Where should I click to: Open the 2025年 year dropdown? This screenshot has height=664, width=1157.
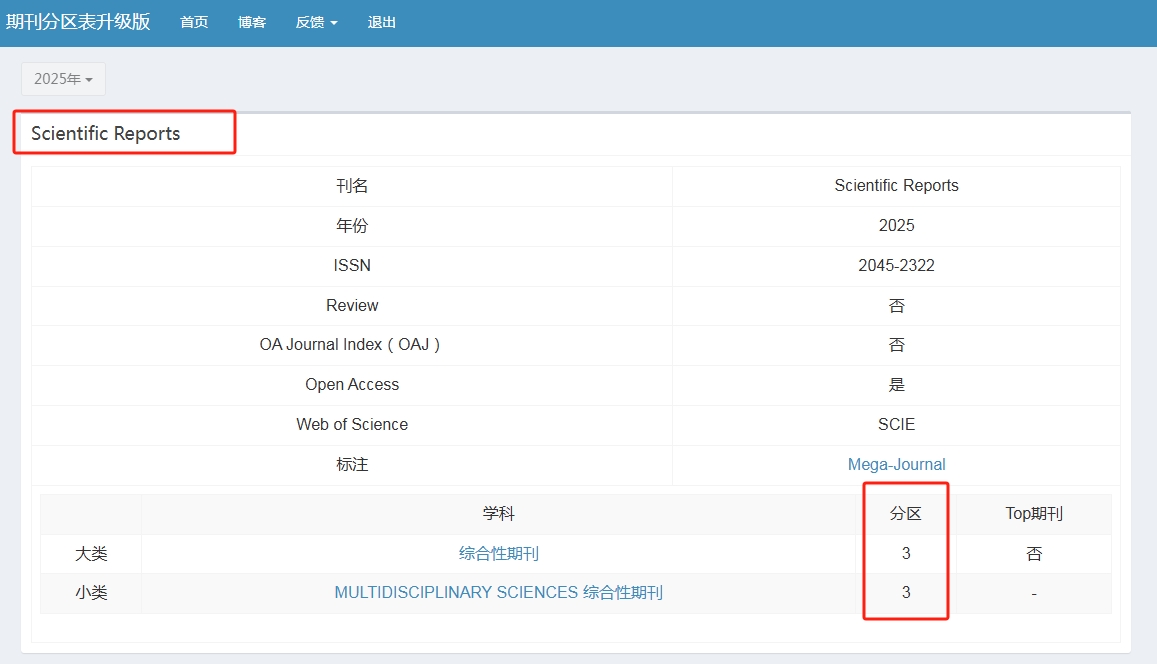63,79
